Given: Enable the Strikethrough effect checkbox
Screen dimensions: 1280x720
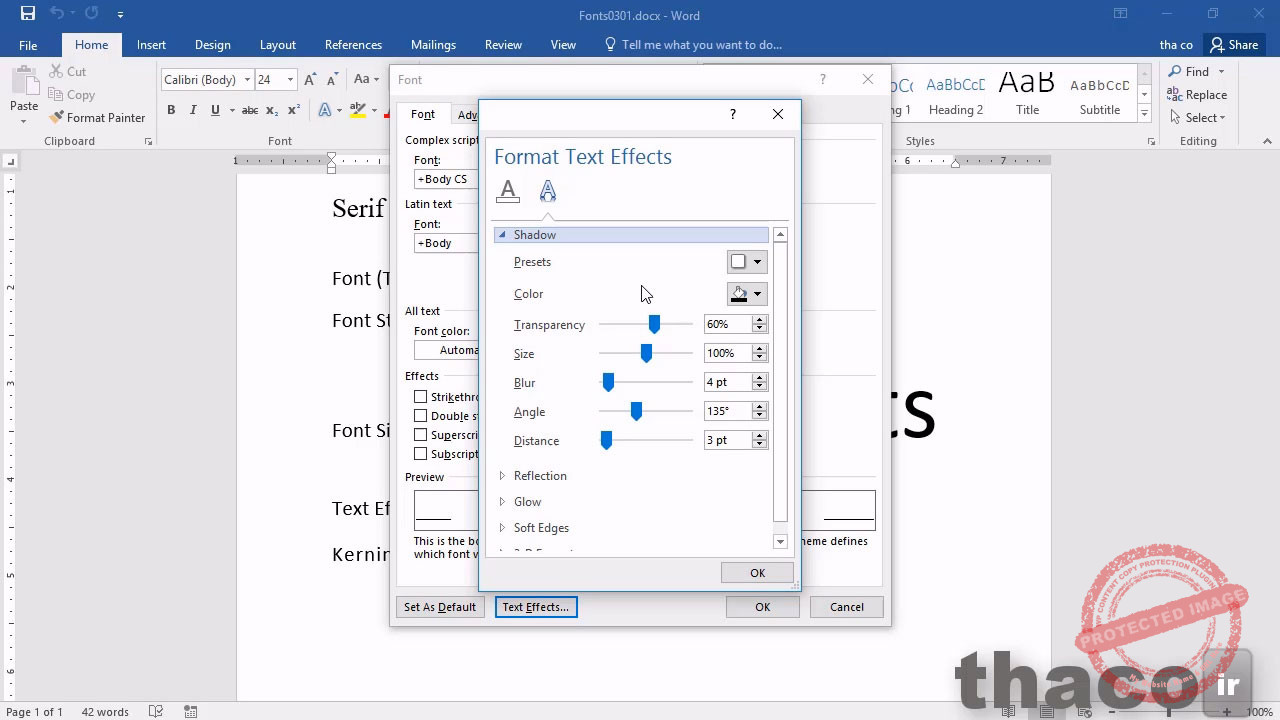Looking at the screenshot, I should click(421, 396).
